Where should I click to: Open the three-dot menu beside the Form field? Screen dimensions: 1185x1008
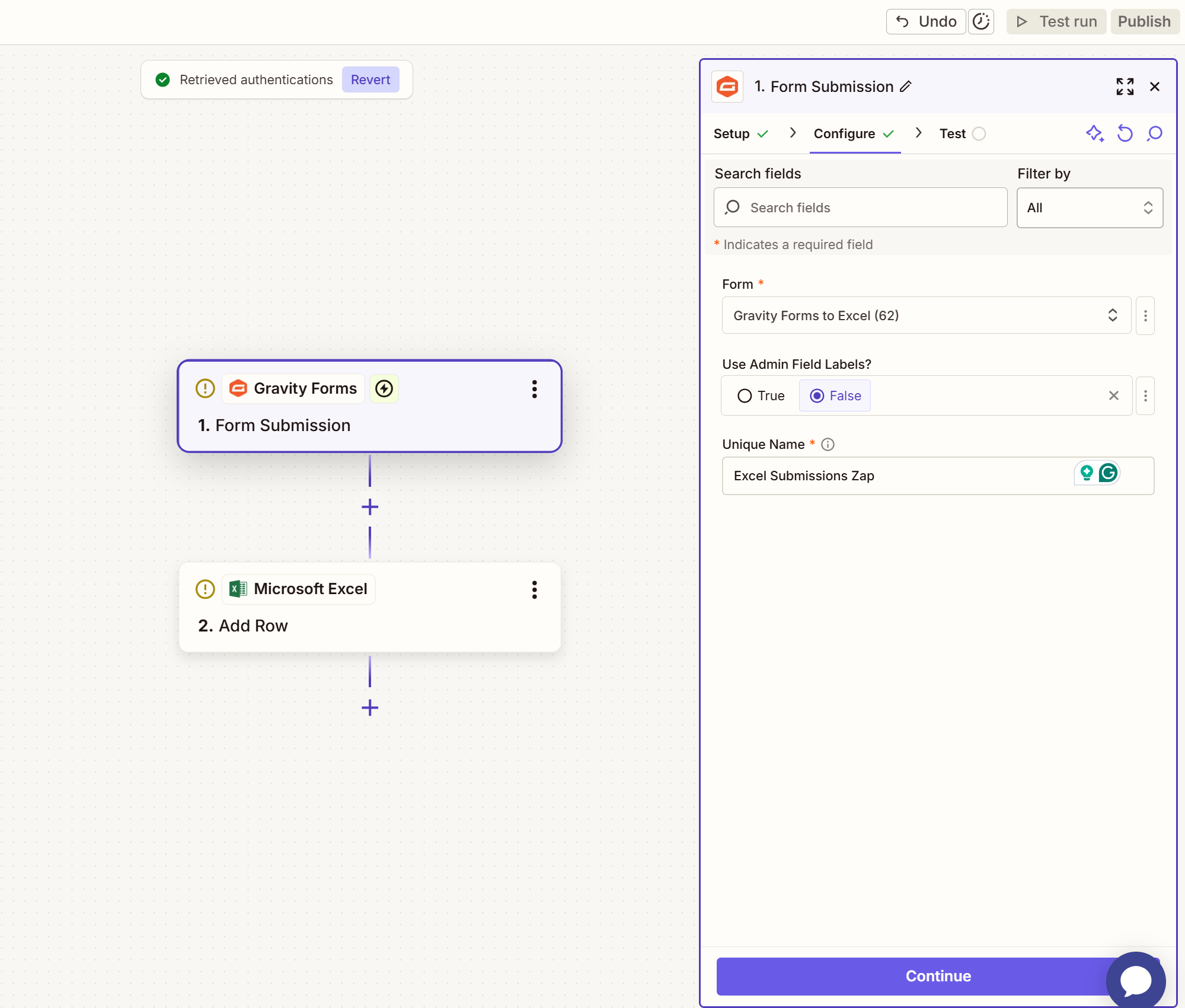point(1145,315)
